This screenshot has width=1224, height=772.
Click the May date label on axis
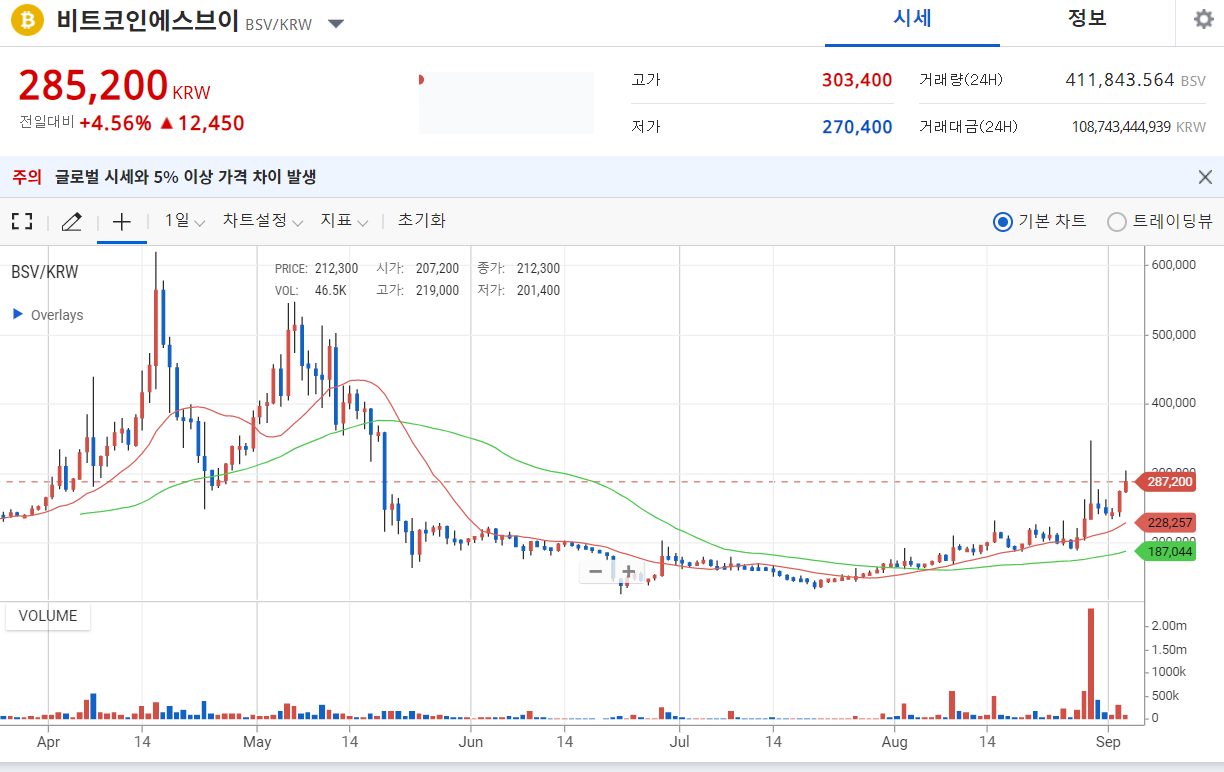(257, 742)
